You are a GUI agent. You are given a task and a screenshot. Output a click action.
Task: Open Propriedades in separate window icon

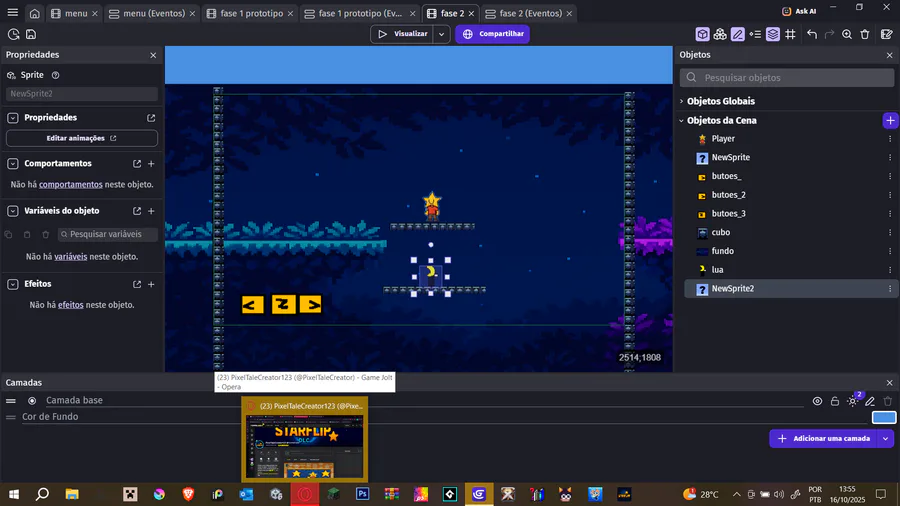tap(151, 118)
